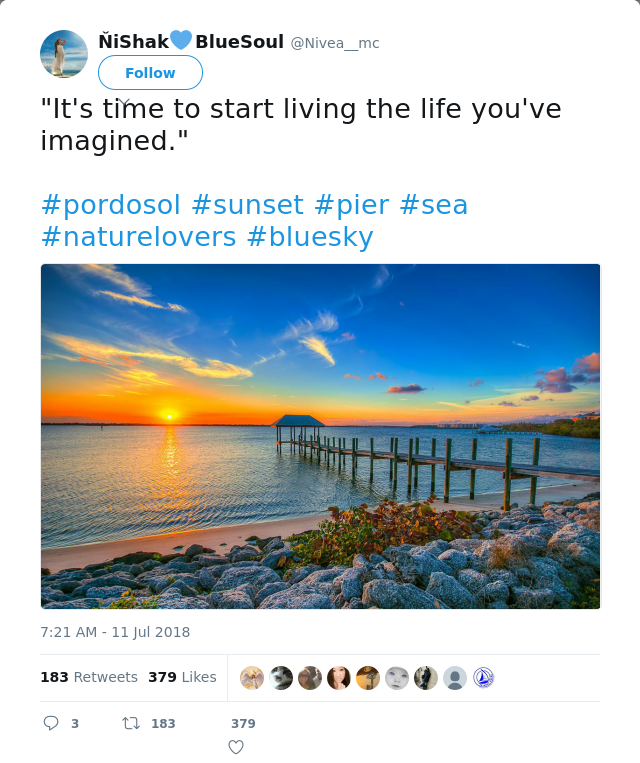This screenshot has width=640, height=763.
Task: Open the #sea hashtag link
Action: [434, 204]
